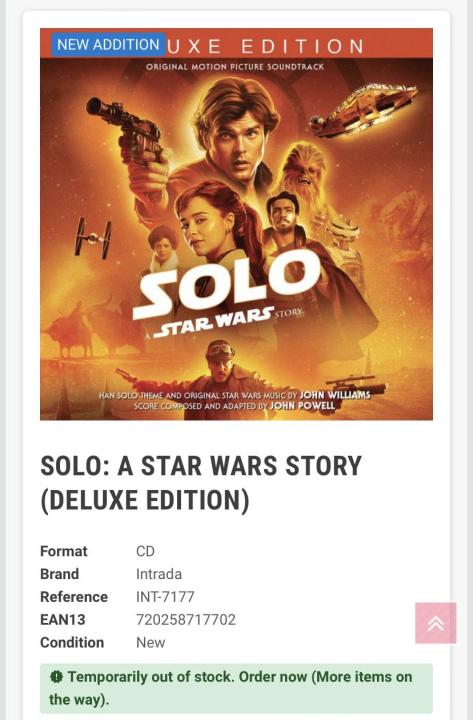Click the Temporarily out of stock notice
This screenshot has height=720, width=473.
pyautogui.click(x=236, y=688)
